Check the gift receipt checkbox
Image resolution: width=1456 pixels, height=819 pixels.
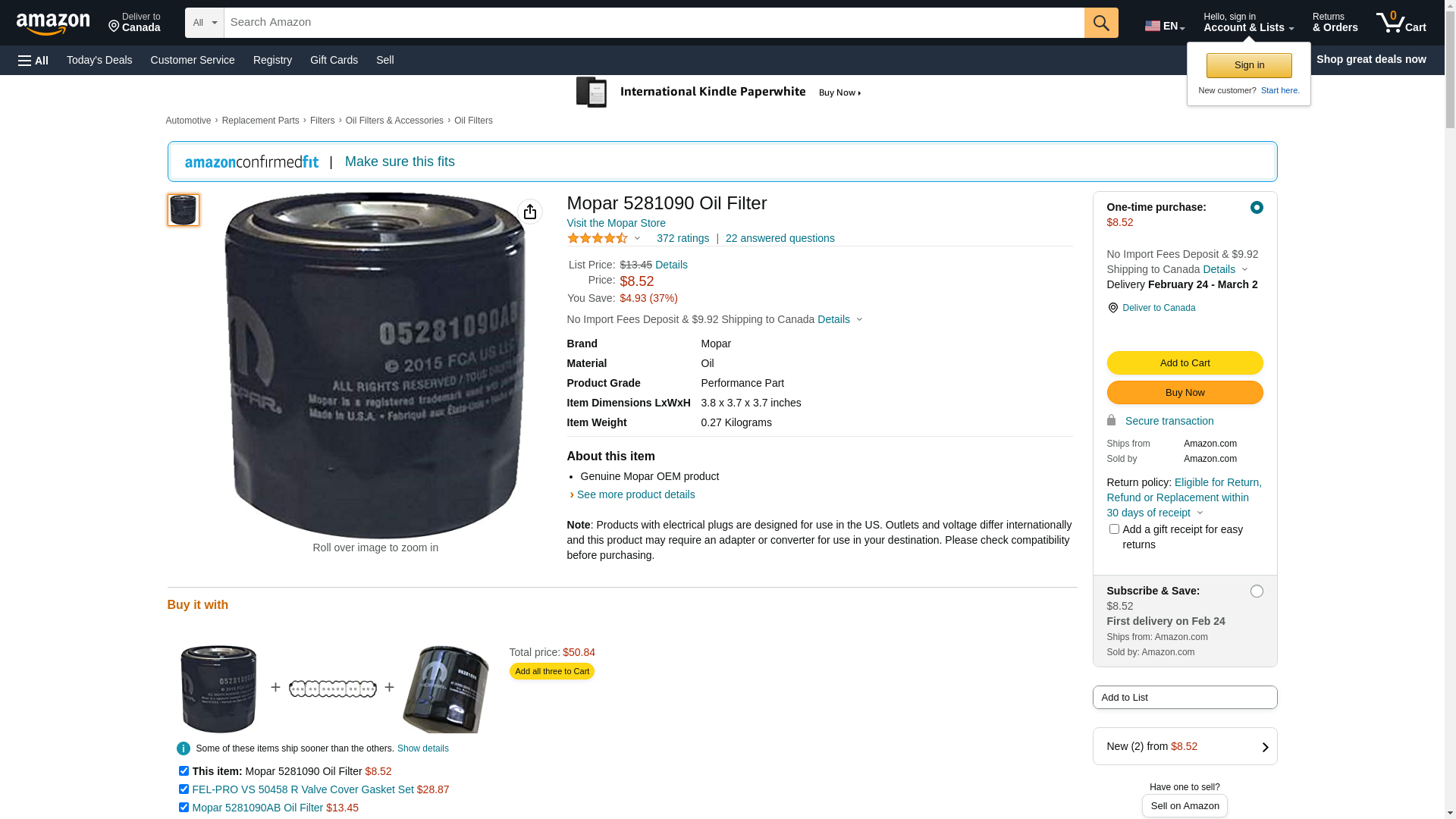(x=1114, y=529)
